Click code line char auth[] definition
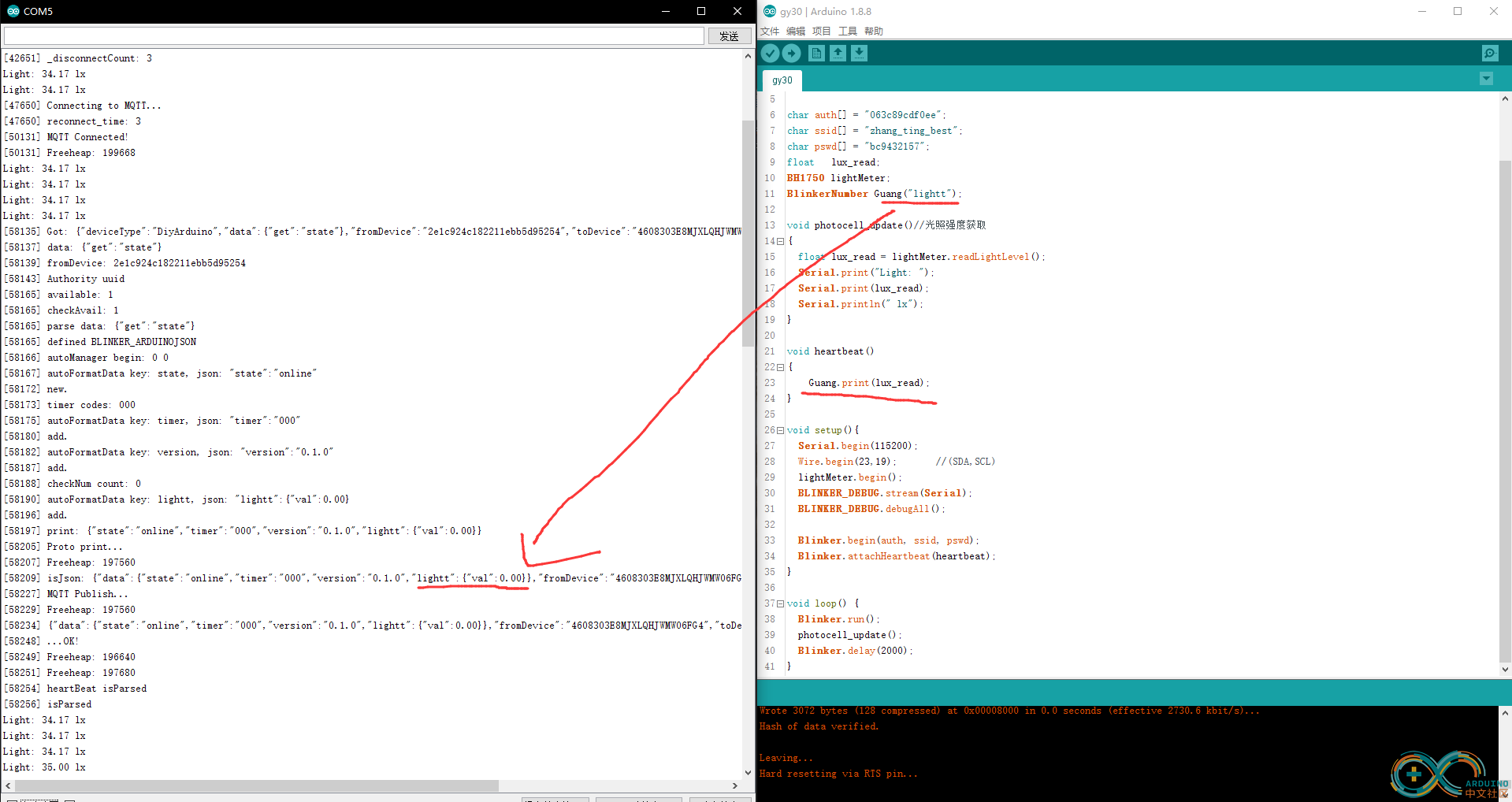1512x802 pixels. pos(867,115)
